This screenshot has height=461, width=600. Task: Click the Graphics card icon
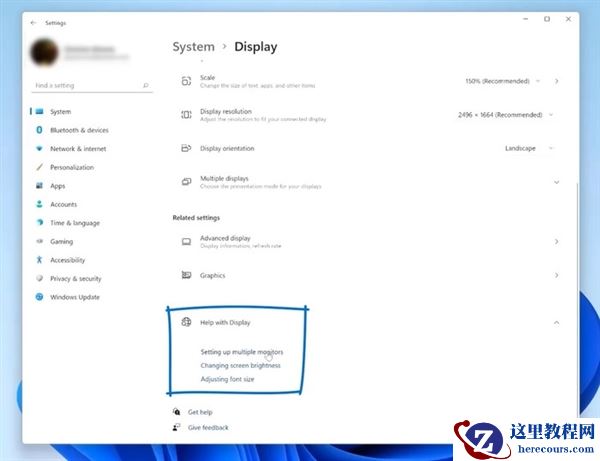pyautogui.click(x=186, y=275)
